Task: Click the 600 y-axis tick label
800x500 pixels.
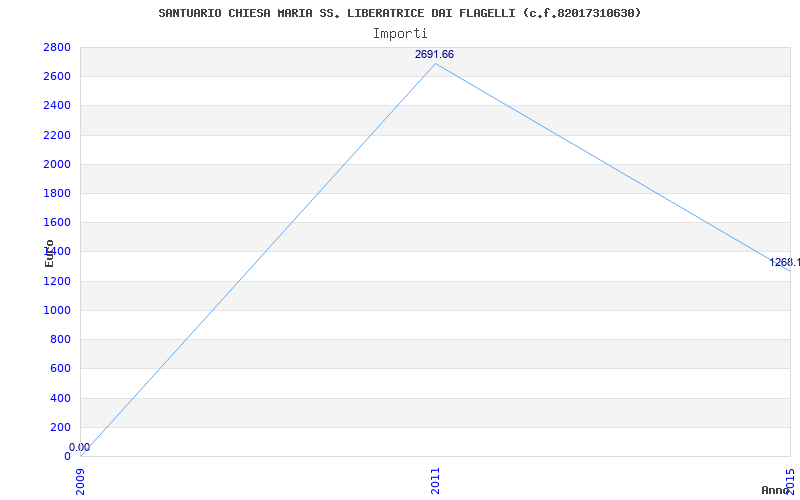Action: coord(60,368)
